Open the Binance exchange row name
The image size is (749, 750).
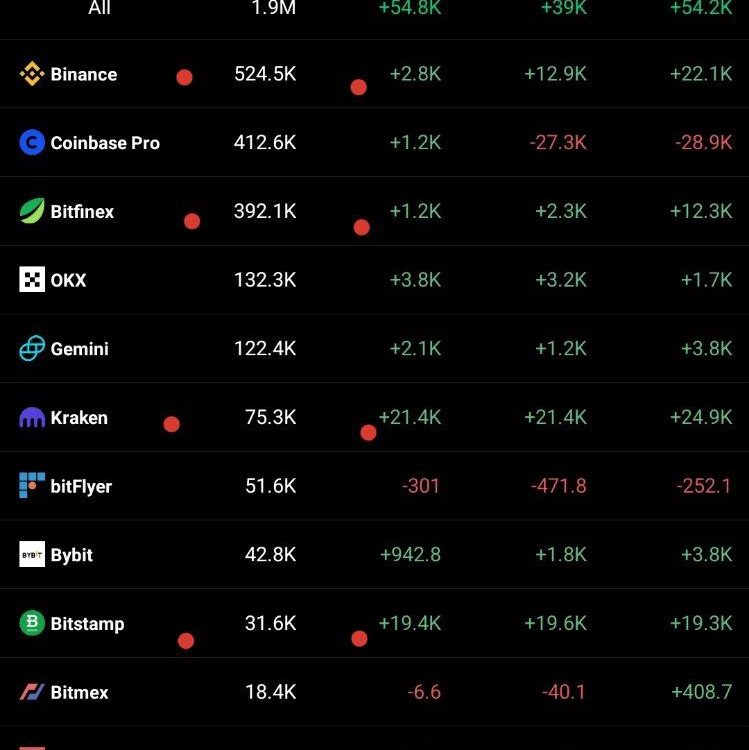(x=84, y=75)
